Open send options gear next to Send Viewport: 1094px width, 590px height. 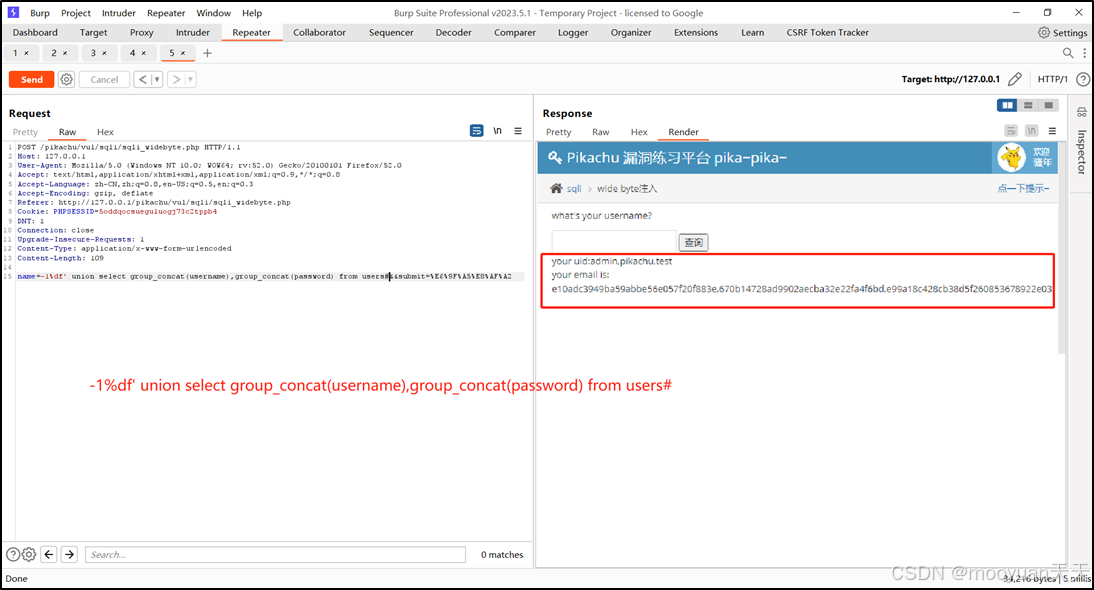click(66, 80)
